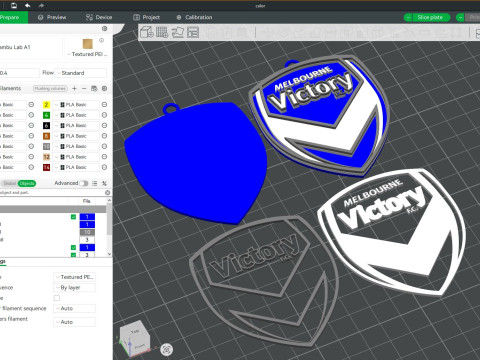Click the bed plate type thumbnail

point(88,44)
